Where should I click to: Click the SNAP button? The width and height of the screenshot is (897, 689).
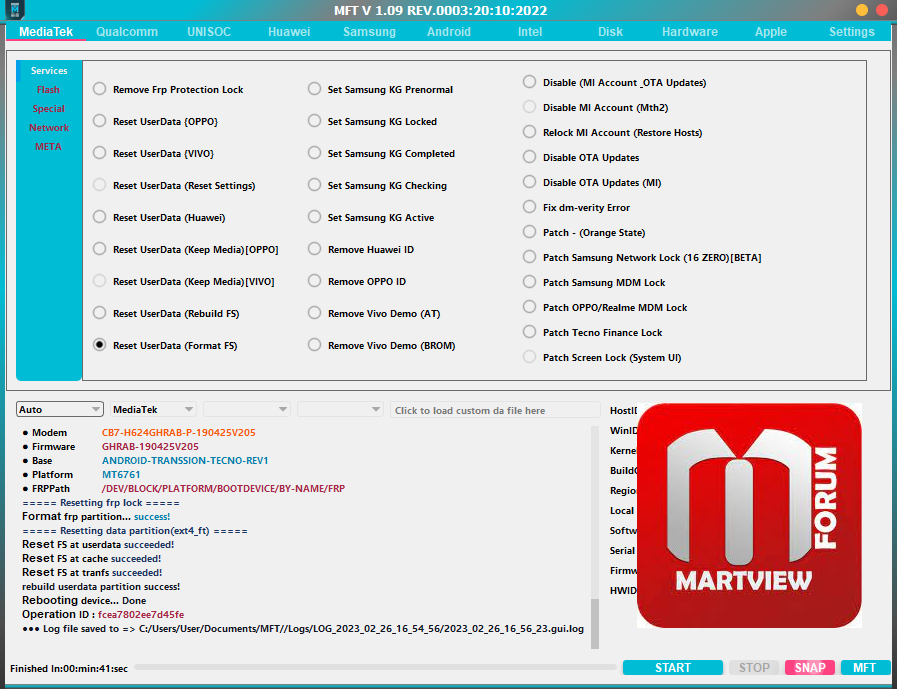(x=810, y=668)
